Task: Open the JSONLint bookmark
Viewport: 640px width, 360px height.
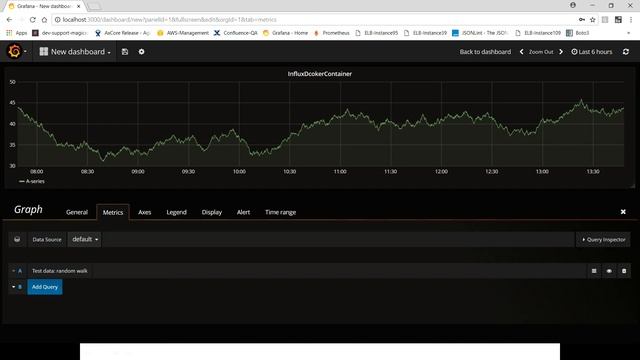Action: coord(480,33)
